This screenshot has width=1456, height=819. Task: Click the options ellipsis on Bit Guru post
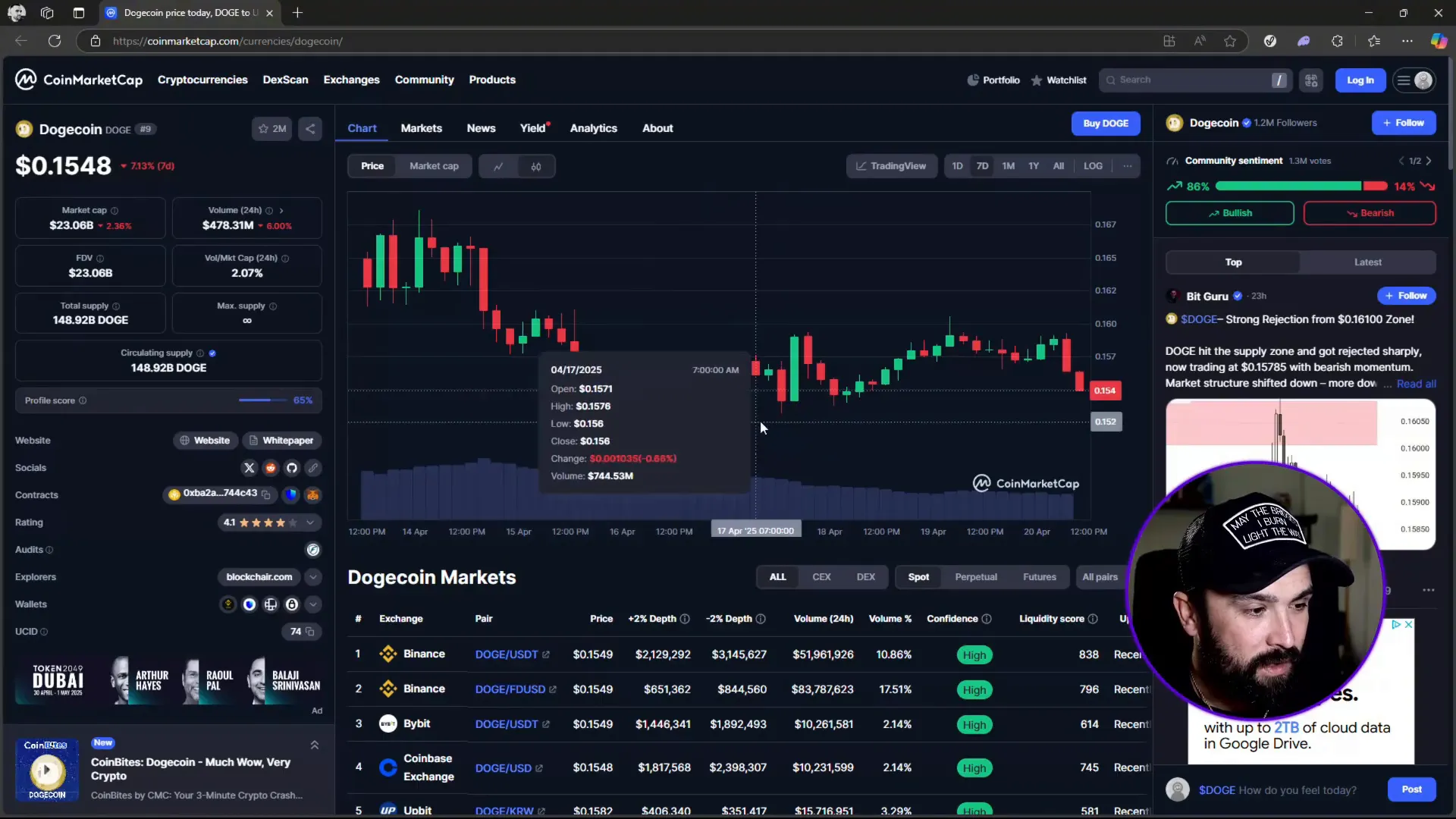pos(1428,590)
